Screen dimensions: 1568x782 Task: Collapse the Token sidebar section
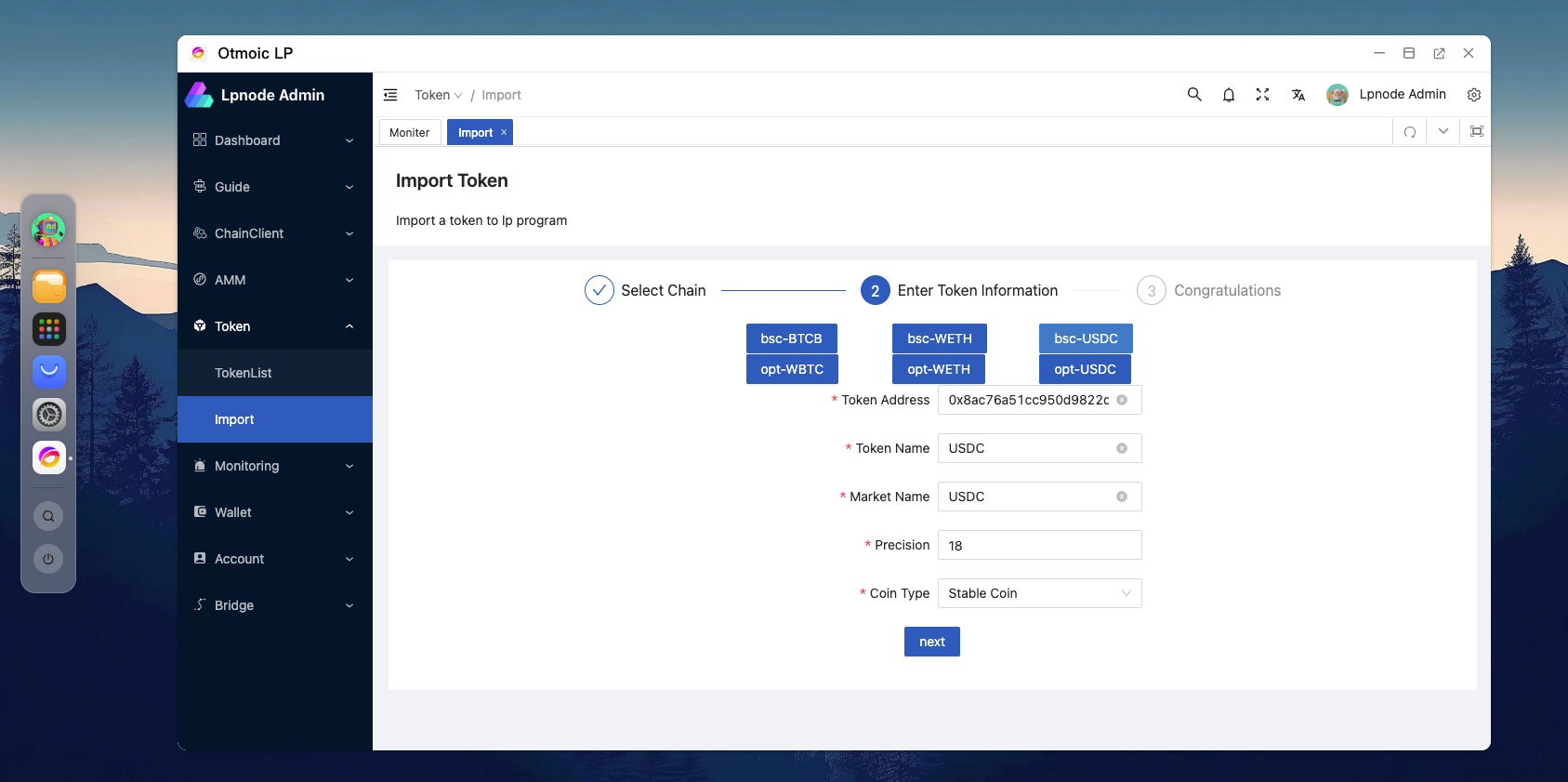click(274, 326)
